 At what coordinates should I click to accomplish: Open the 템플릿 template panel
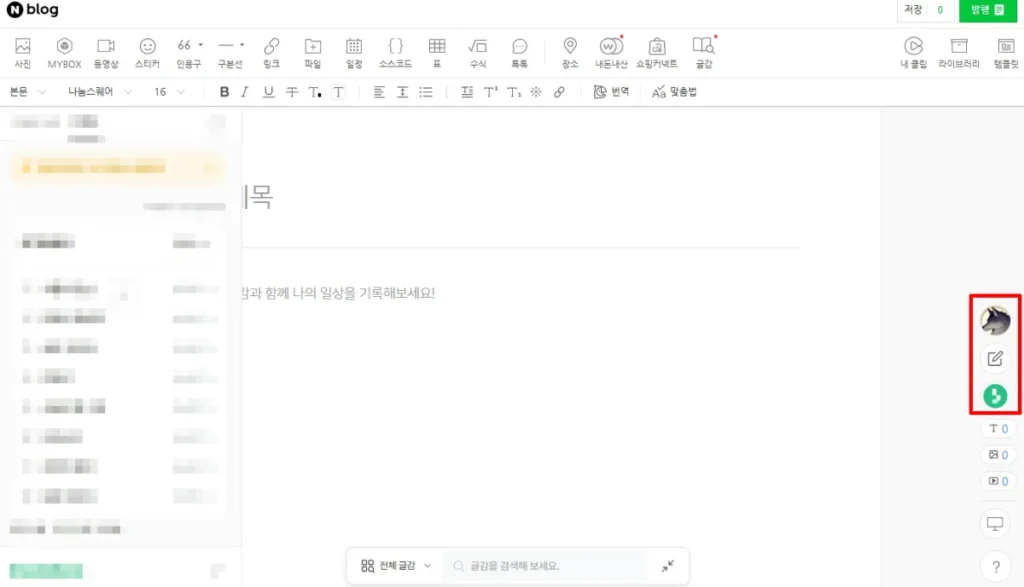tap(1006, 52)
